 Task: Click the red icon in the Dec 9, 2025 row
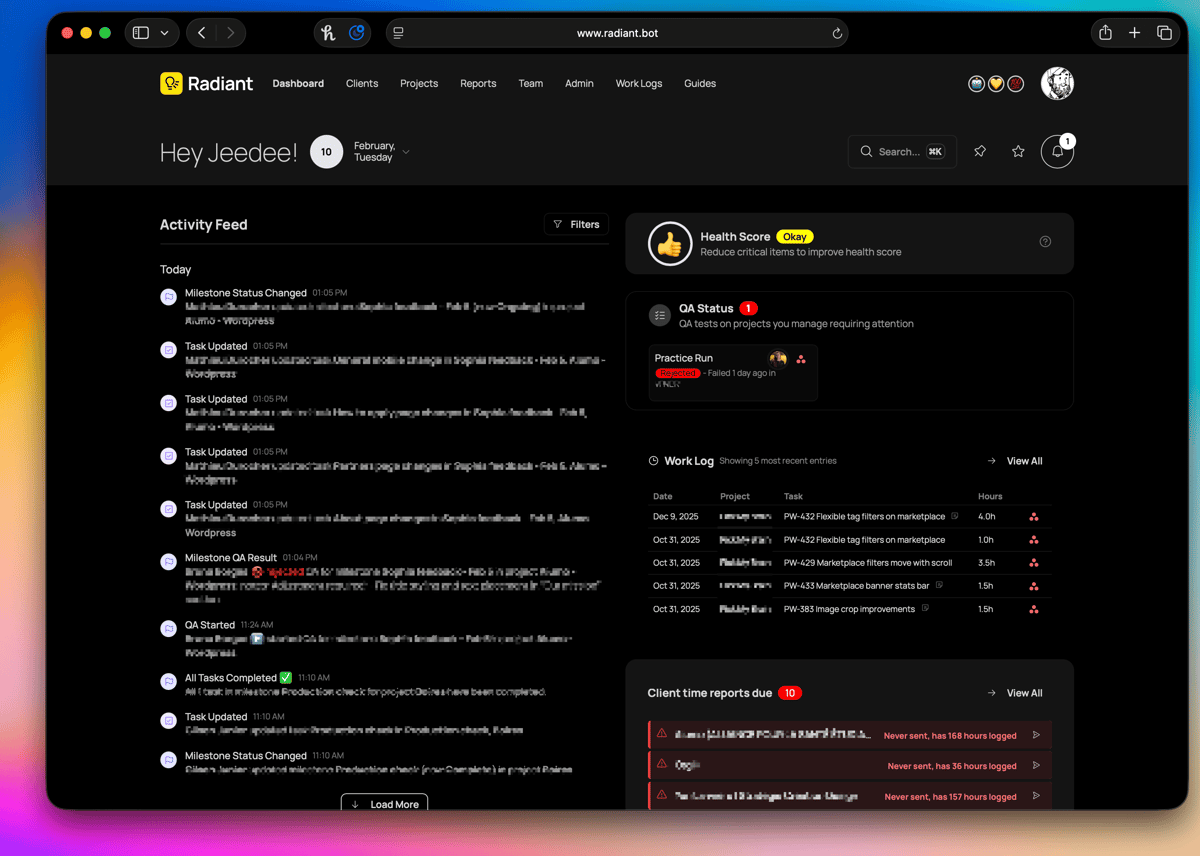click(1034, 517)
